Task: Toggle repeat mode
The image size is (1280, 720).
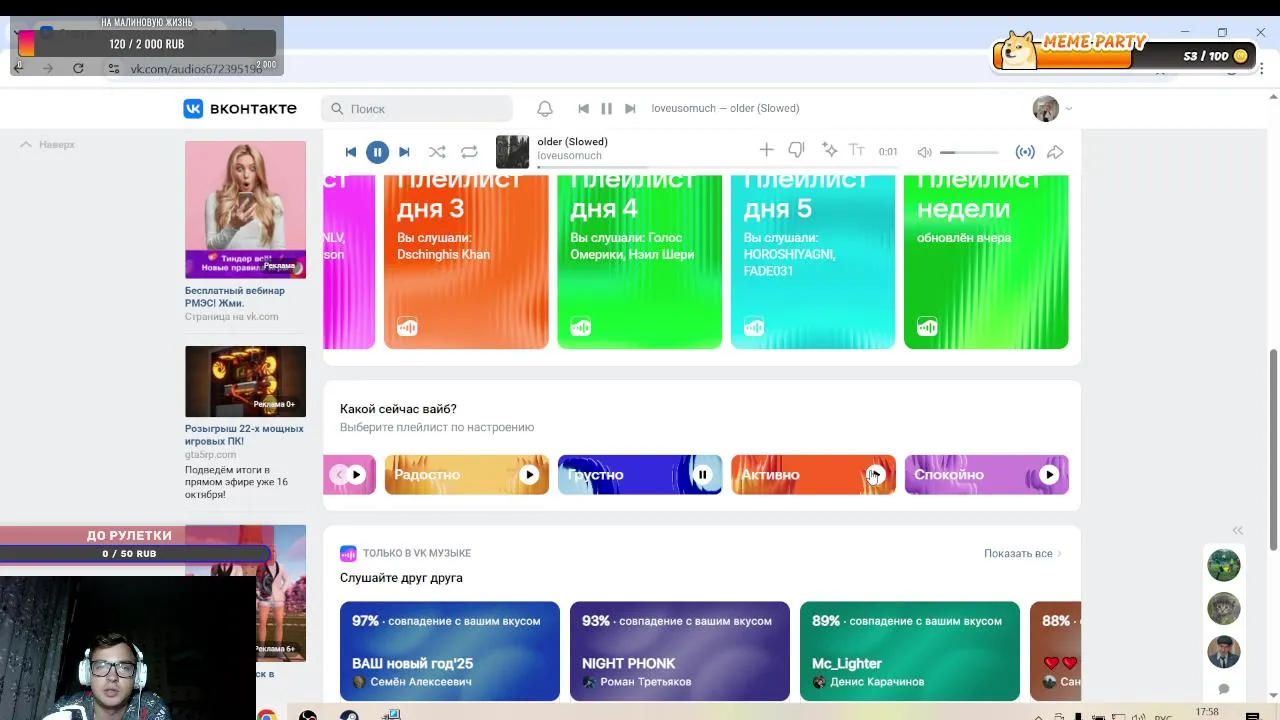Action: pos(469,152)
